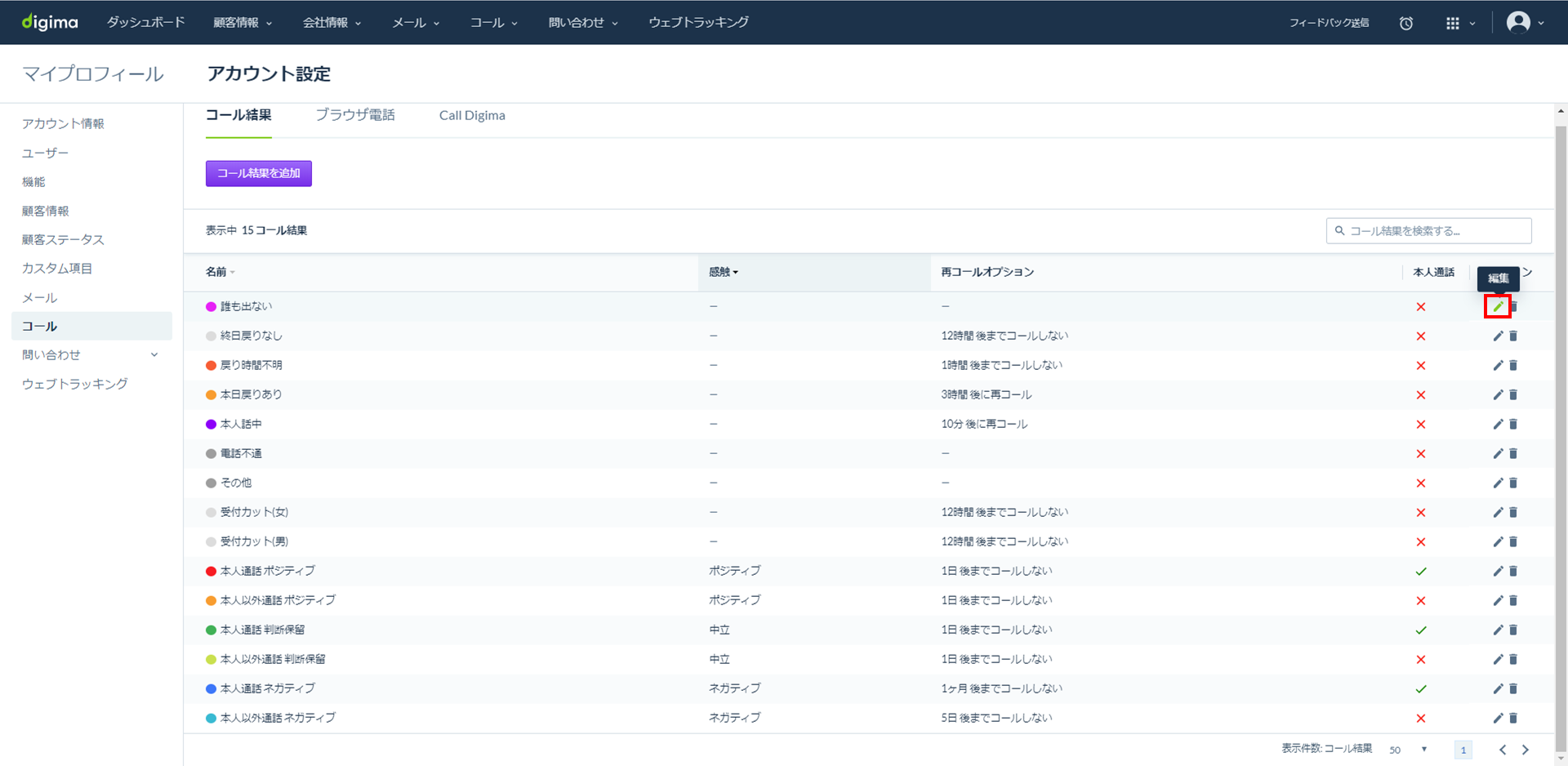Open 機能 in the sidebar
The image size is (1568, 766).
point(33,181)
